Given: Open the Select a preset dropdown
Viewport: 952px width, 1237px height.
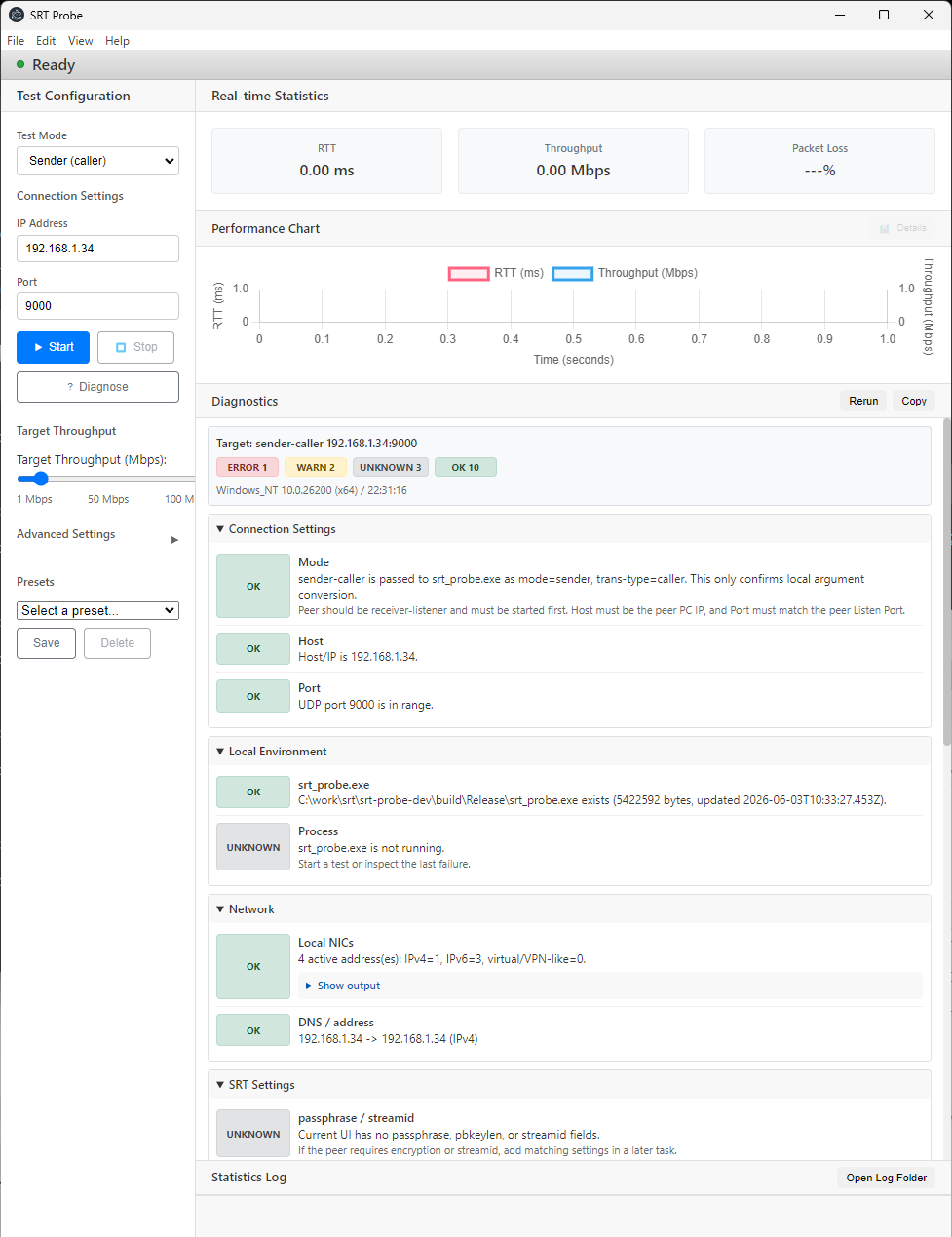Looking at the screenshot, I should point(97,610).
